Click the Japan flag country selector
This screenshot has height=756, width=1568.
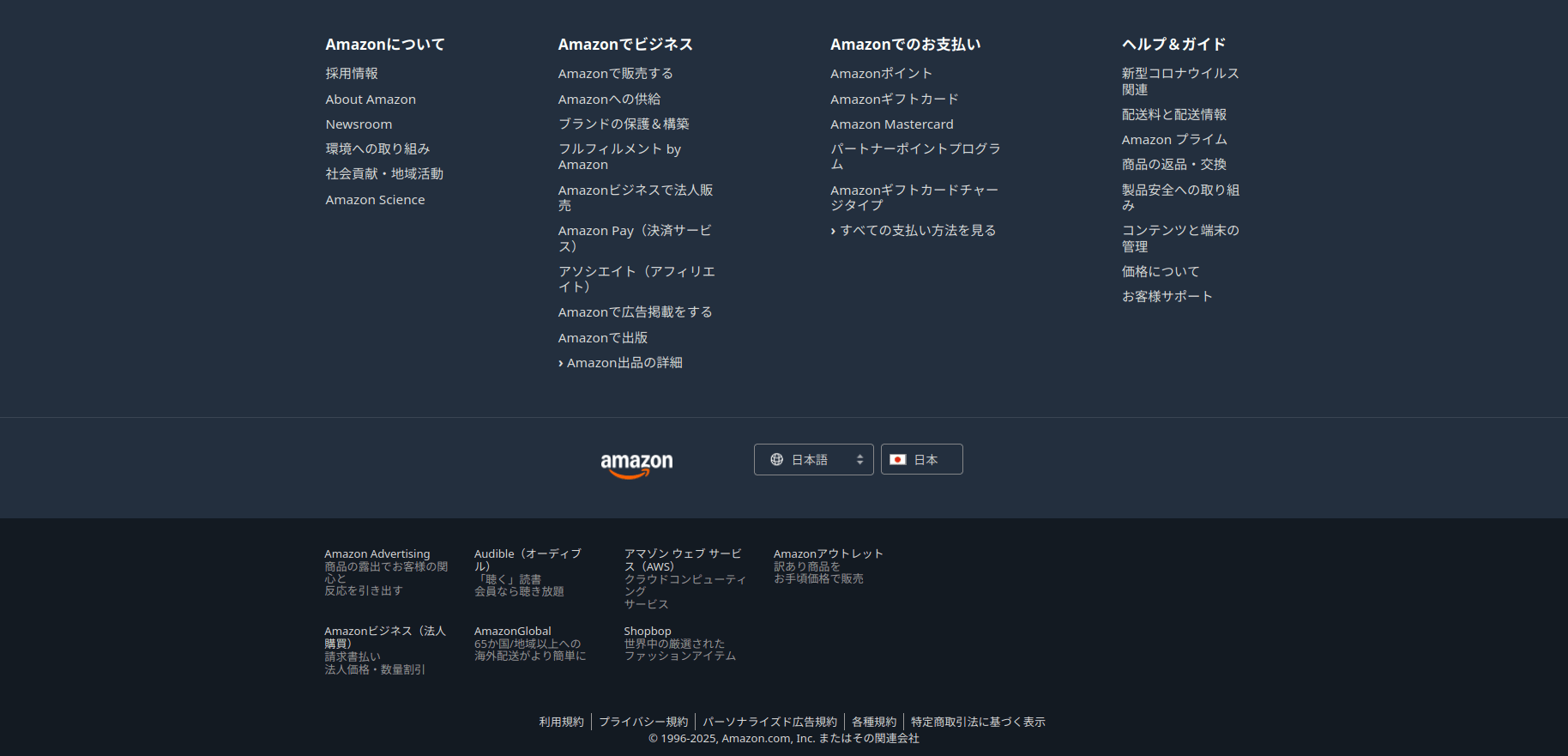coord(921,460)
